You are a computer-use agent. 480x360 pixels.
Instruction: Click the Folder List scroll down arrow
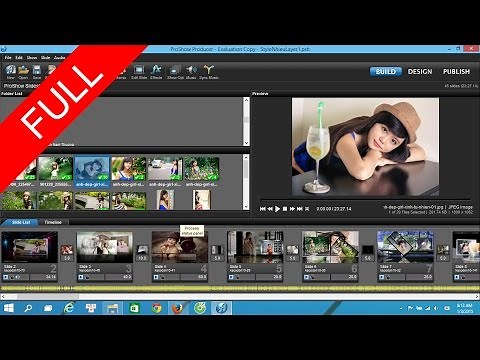tap(246, 143)
